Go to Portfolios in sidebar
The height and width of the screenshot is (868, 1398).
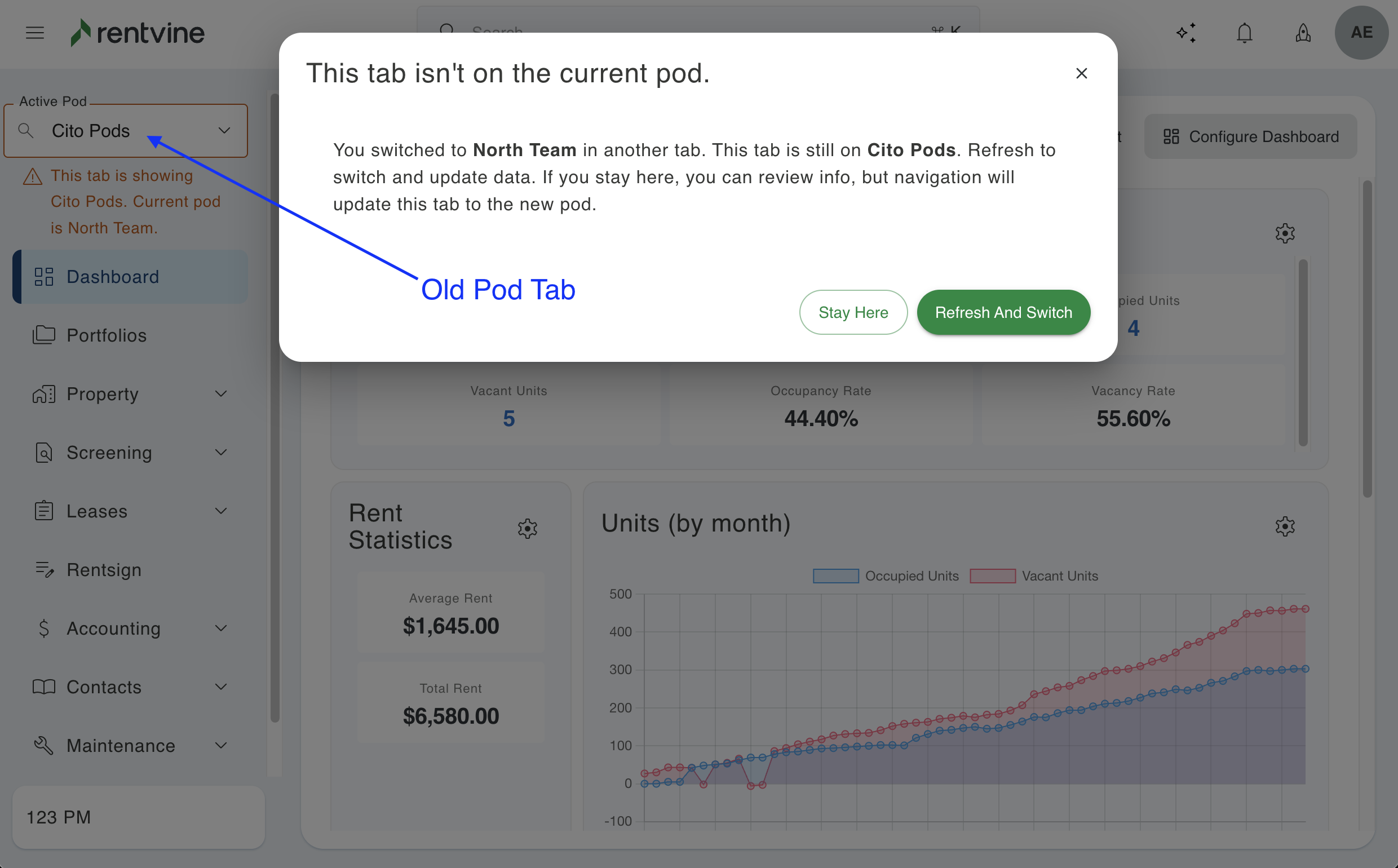point(107,335)
